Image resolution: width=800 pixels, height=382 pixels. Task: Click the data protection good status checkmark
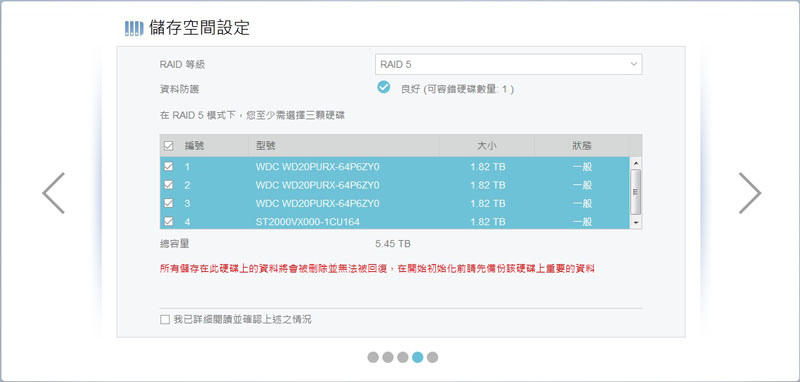tap(383, 88)
